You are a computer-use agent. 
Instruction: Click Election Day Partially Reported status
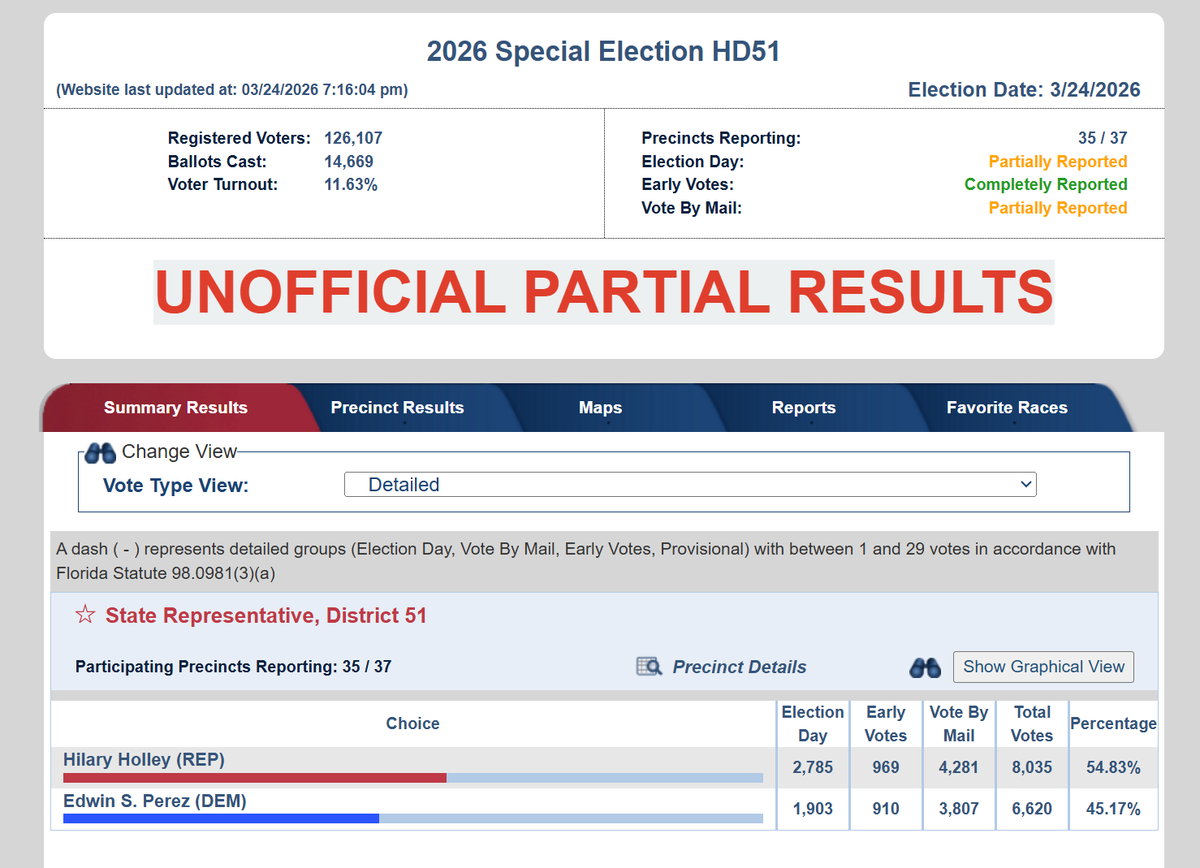pos(1058,162)
